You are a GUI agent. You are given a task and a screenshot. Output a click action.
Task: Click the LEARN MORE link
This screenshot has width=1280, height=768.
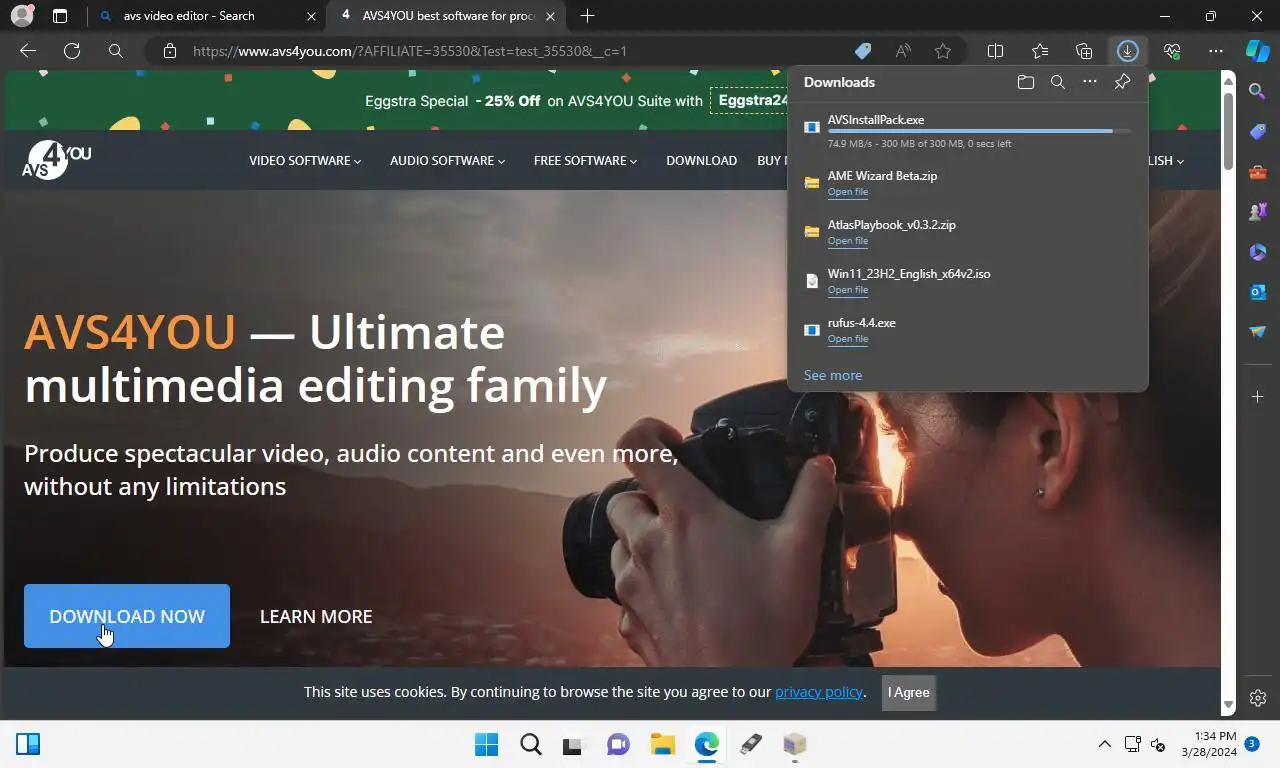[x=316, y=616]
